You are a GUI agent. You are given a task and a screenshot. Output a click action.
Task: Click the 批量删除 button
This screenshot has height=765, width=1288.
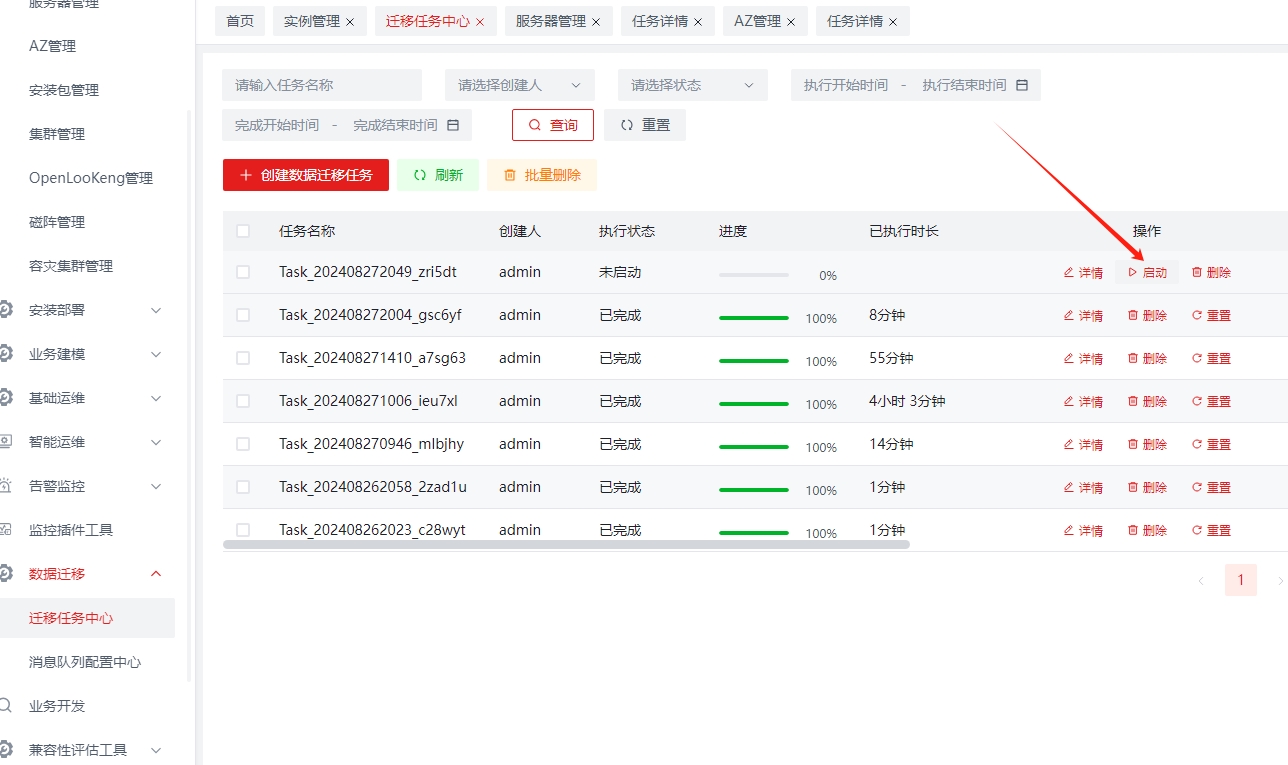[x=542, y=175]
